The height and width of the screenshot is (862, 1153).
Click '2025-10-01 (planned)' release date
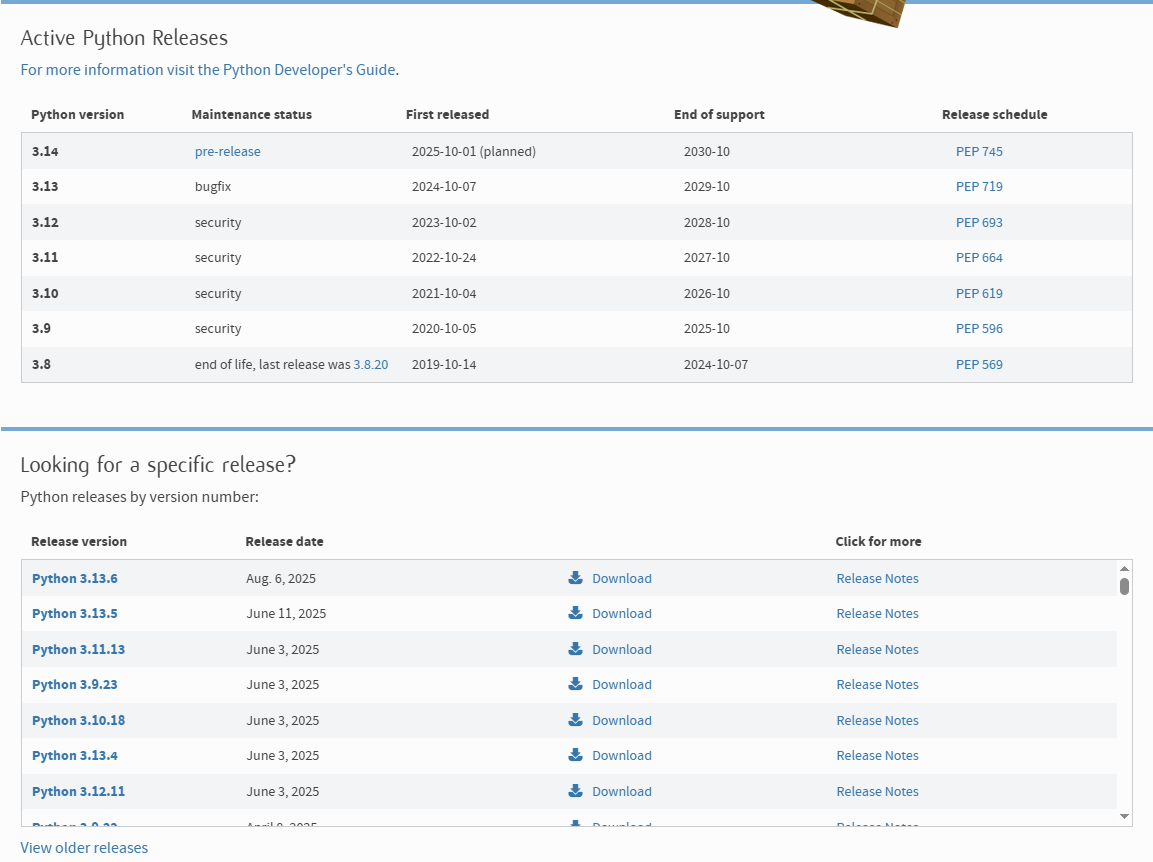tap(474, 152)
